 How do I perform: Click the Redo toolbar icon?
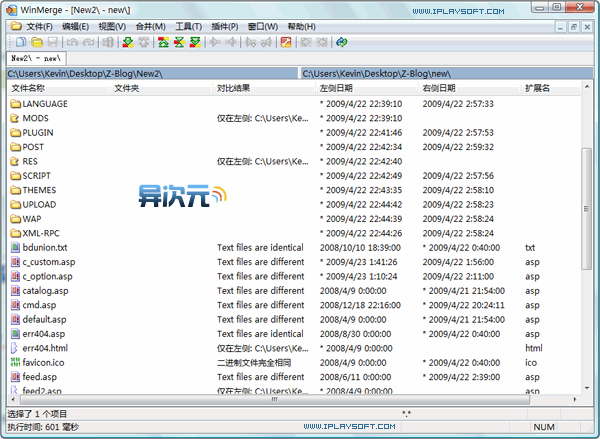[x=89, y=42]
